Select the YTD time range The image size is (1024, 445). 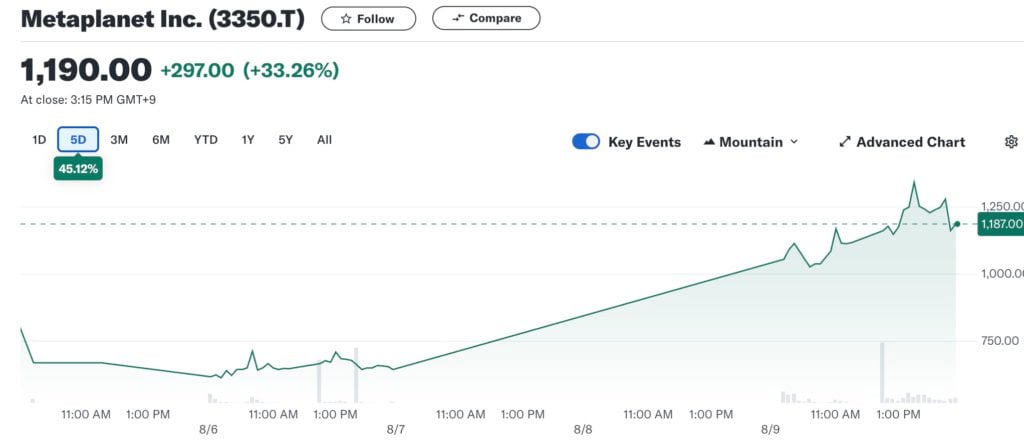[x=205, y=140]
